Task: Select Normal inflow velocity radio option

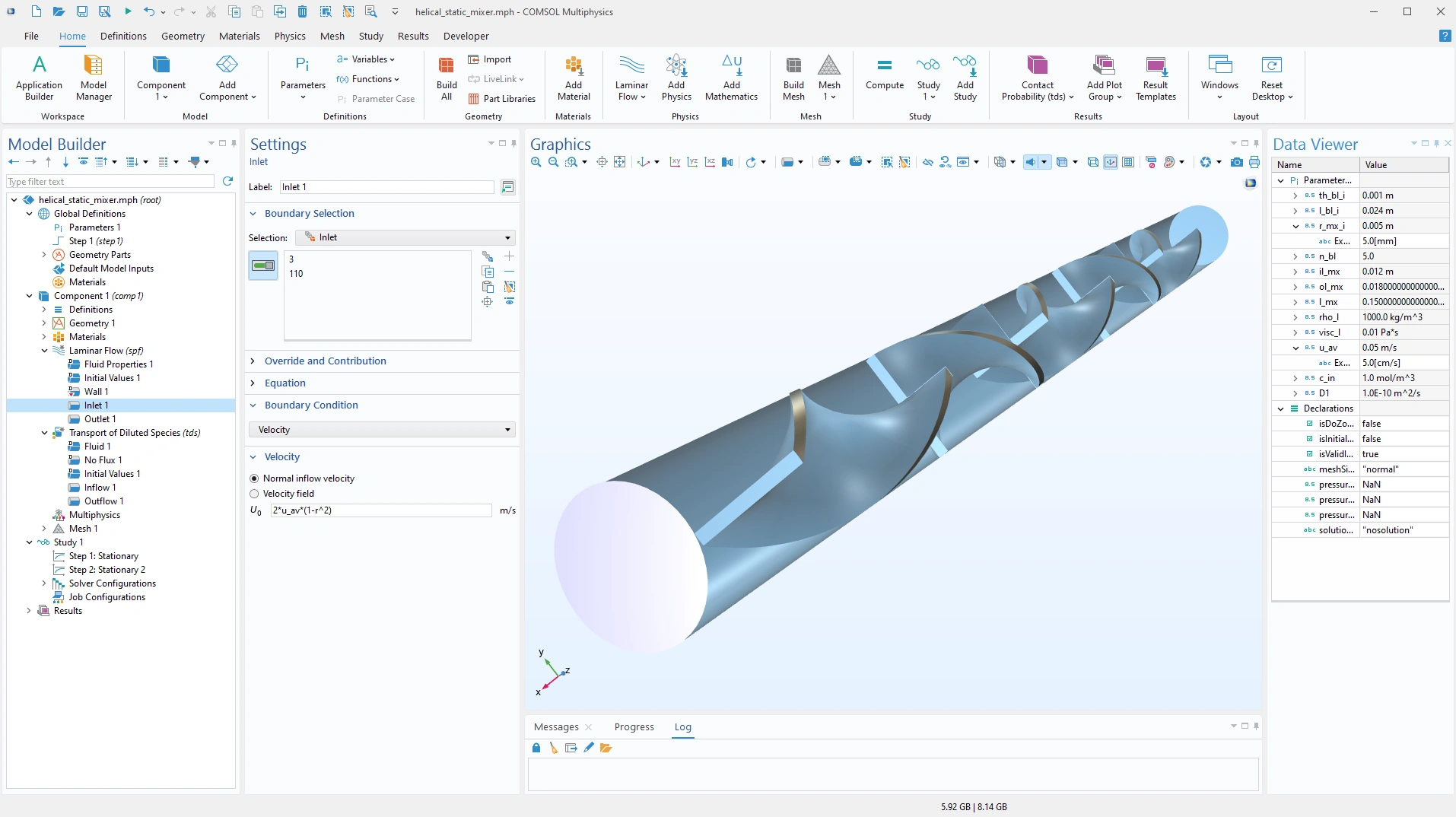Action: (x=254, y=478)
